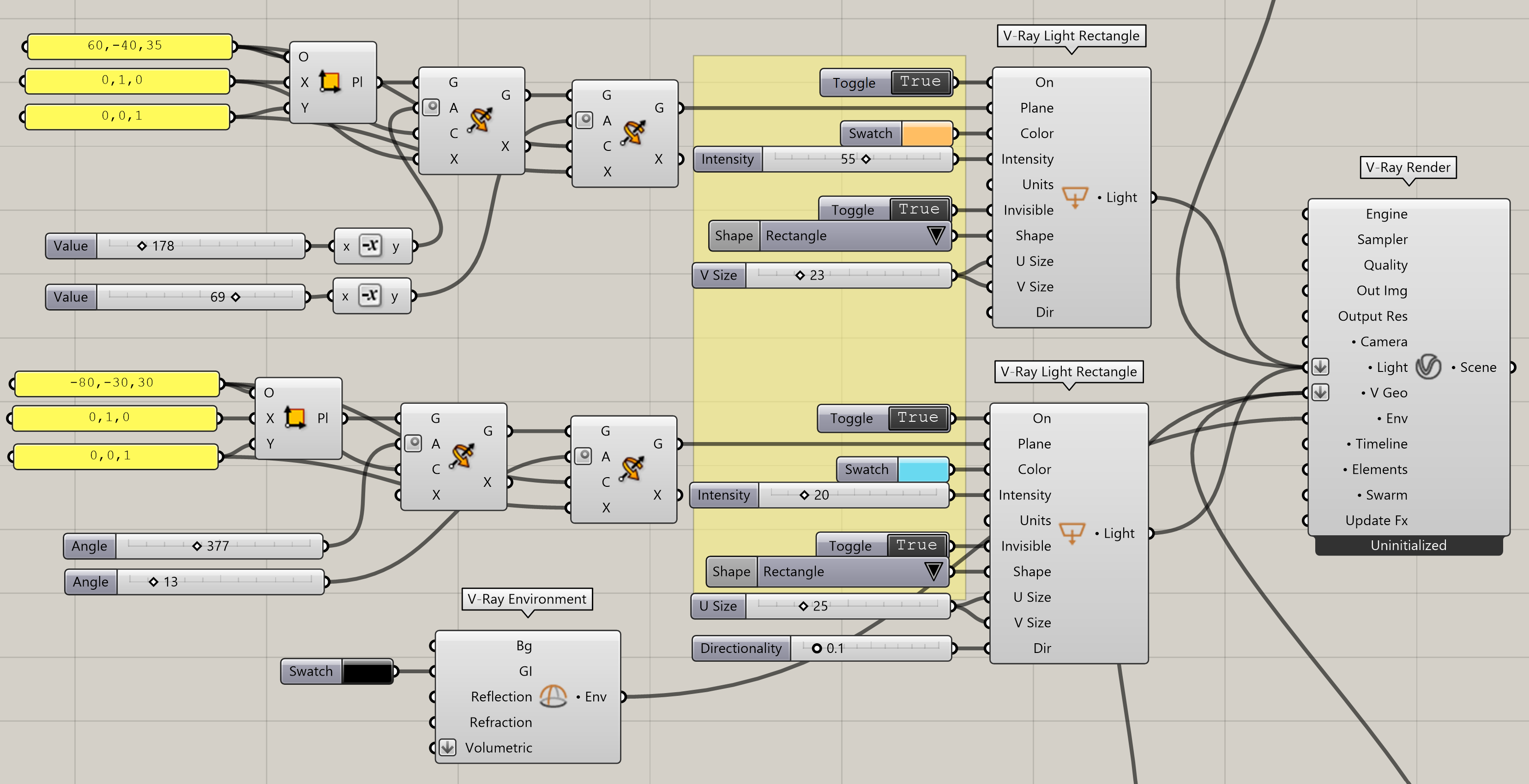Click the Uninitialized status bar under Render
The height and width of the screenshot is (784, 1529).
tap(1409, 545)
